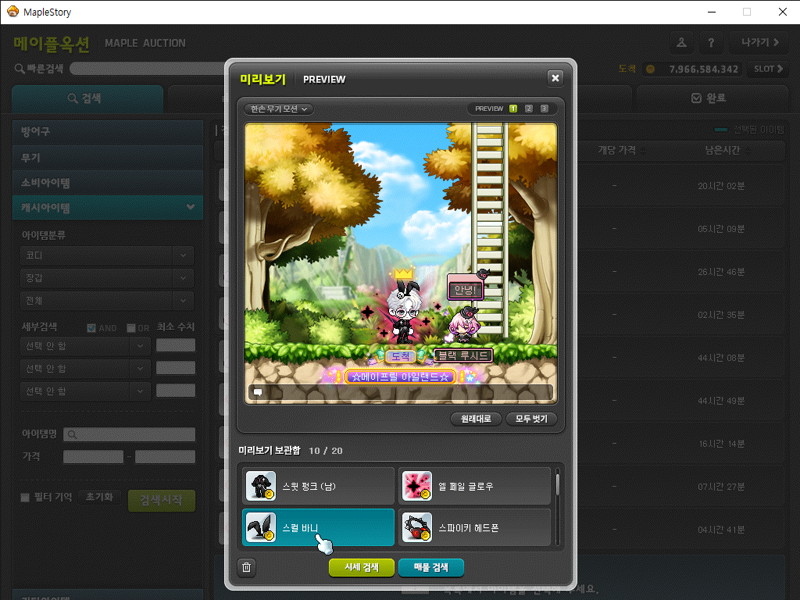This screenshot has width=800, height=600.
Task: Open third 선택 안 함 dropdown
Action: click(86, 391)
